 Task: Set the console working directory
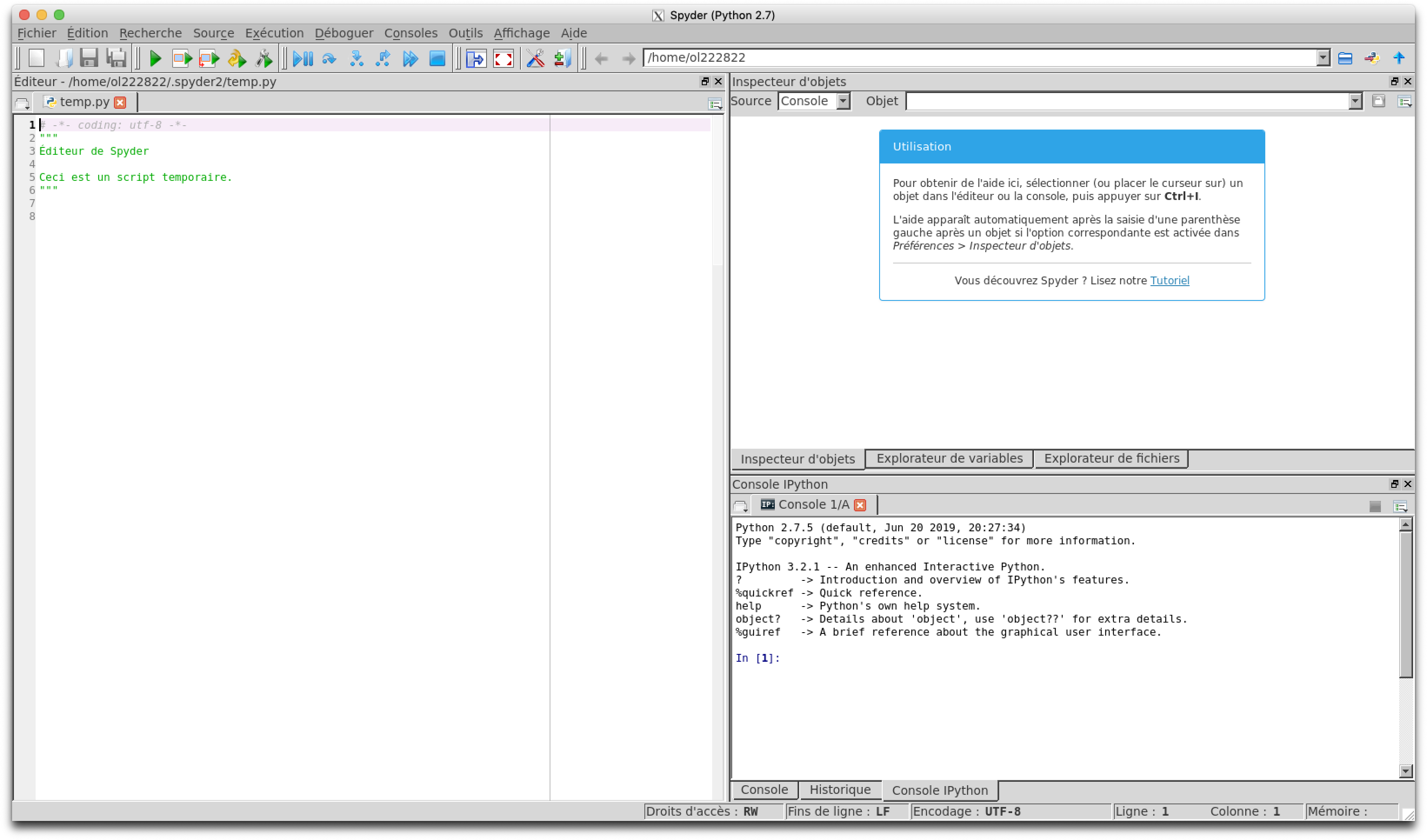pos(1372,58)
